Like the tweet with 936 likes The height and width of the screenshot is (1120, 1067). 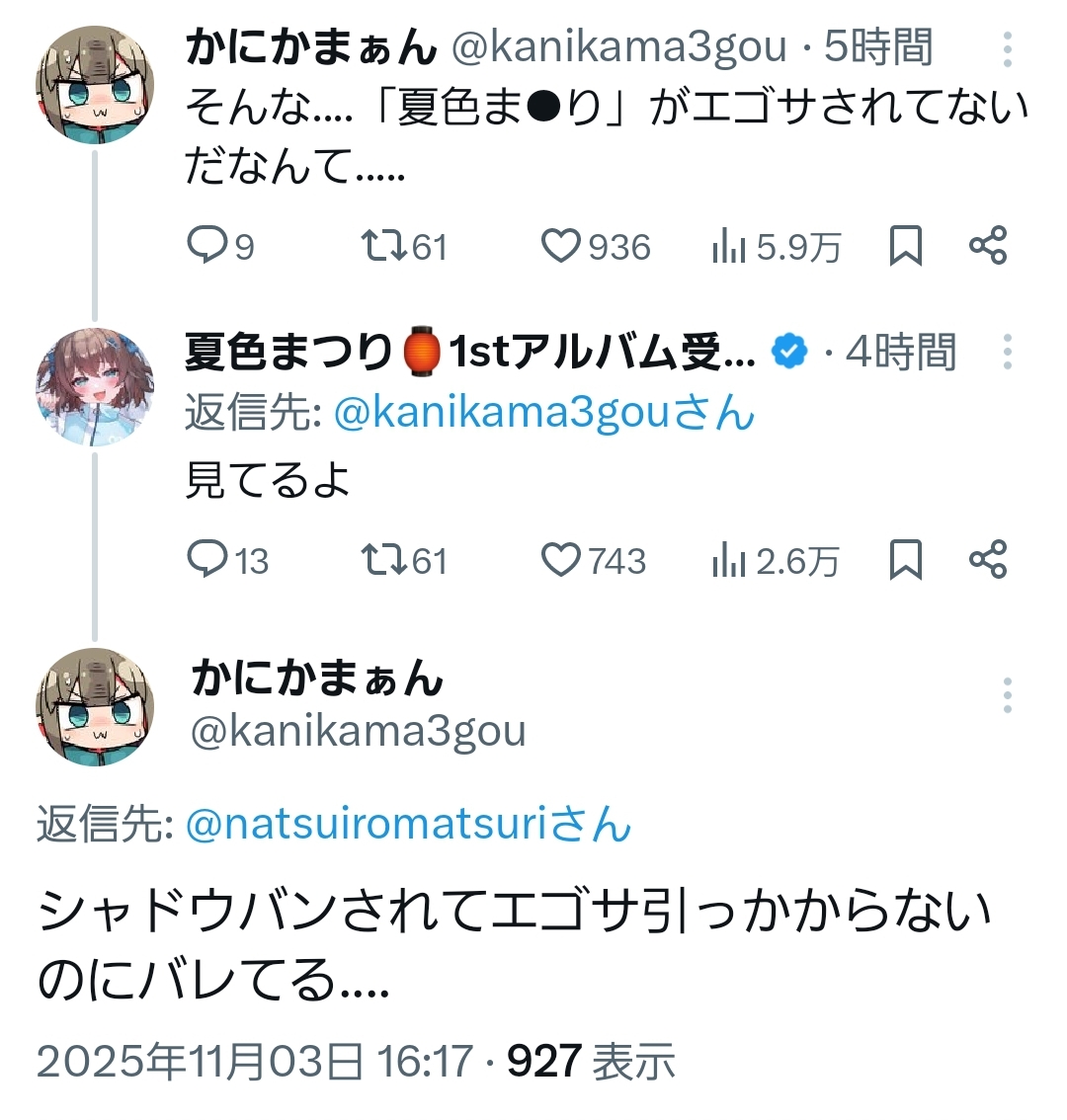click(x=561, y=245)
